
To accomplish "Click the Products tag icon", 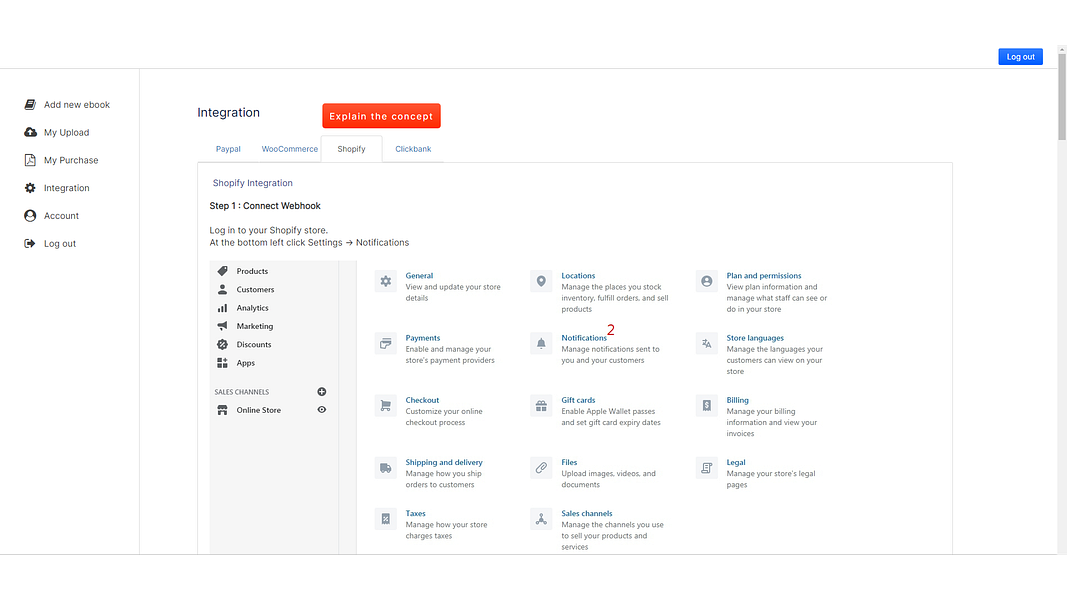I will 223,271.
